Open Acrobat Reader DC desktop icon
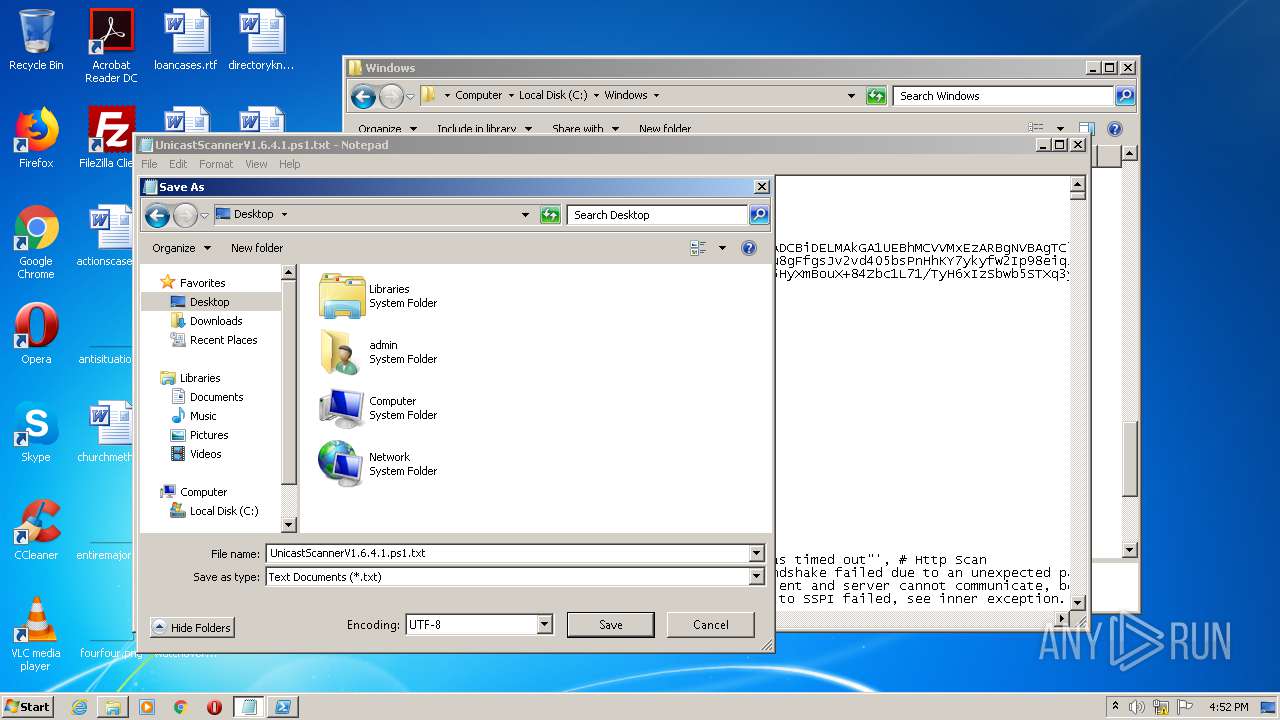 coord(111,46)
